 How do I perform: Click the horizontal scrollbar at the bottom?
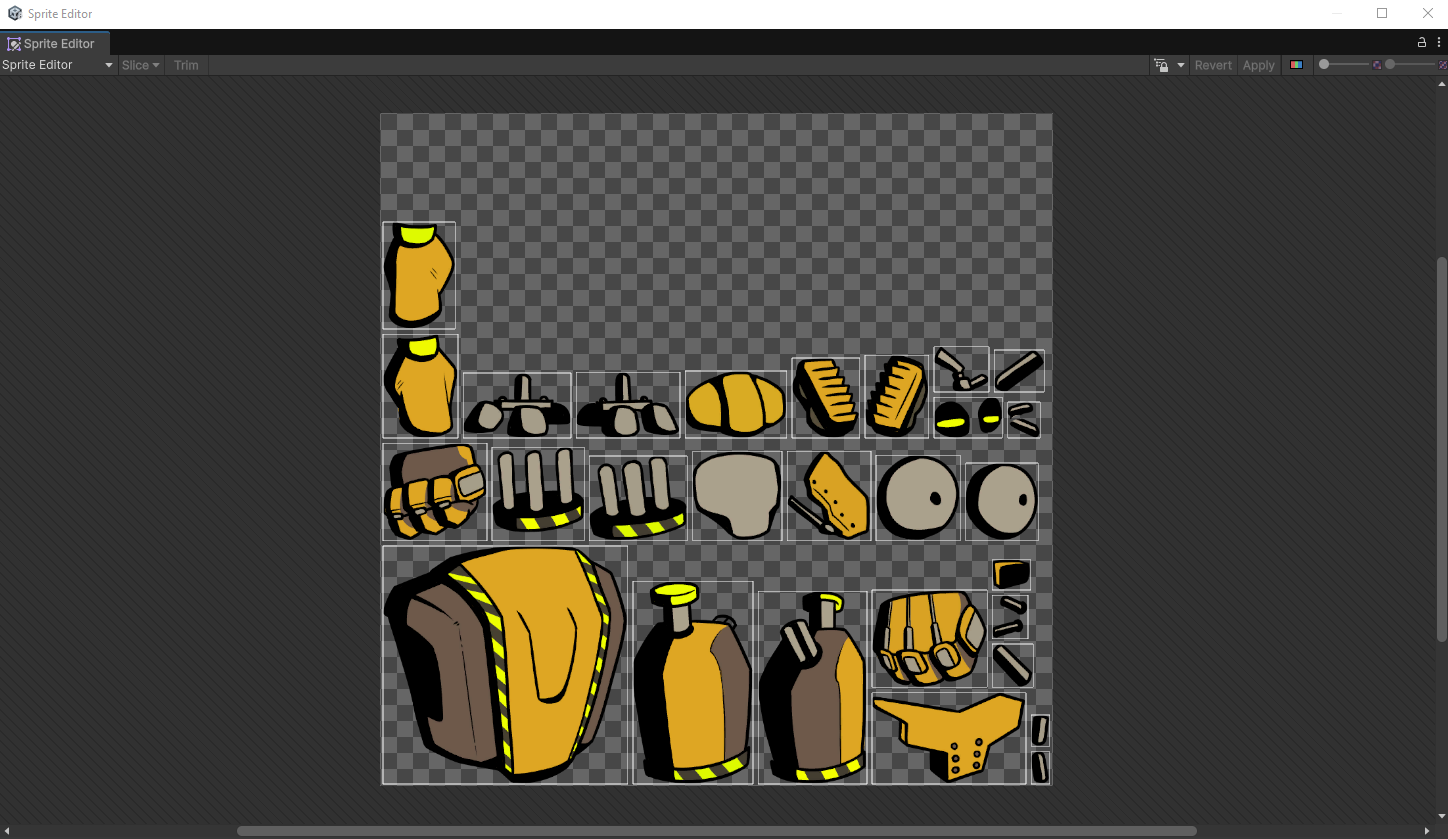[716, 831]
